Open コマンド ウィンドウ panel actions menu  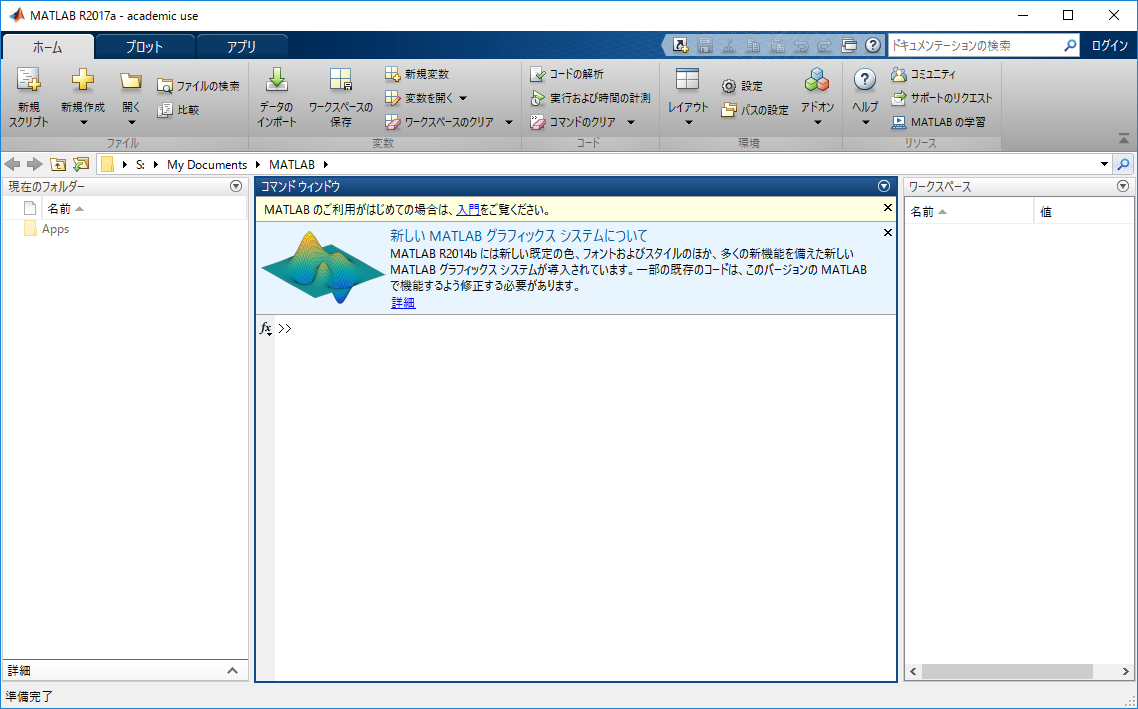pyautogui.click(x=884, y=187)
